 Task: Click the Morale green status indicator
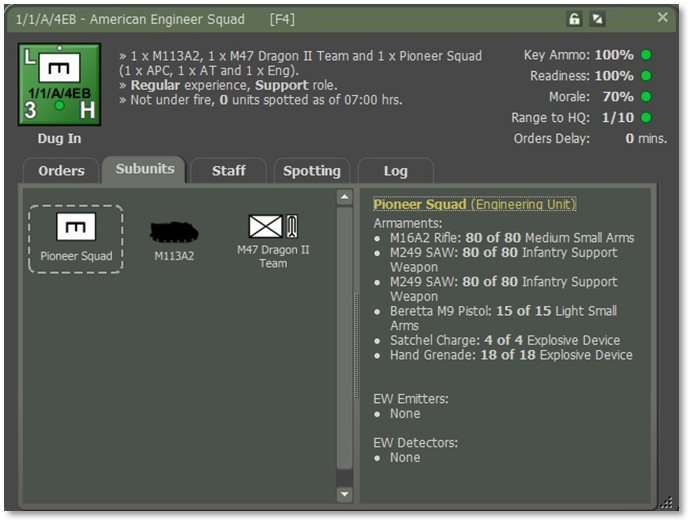pyautogui.click(x=646, y=97)
